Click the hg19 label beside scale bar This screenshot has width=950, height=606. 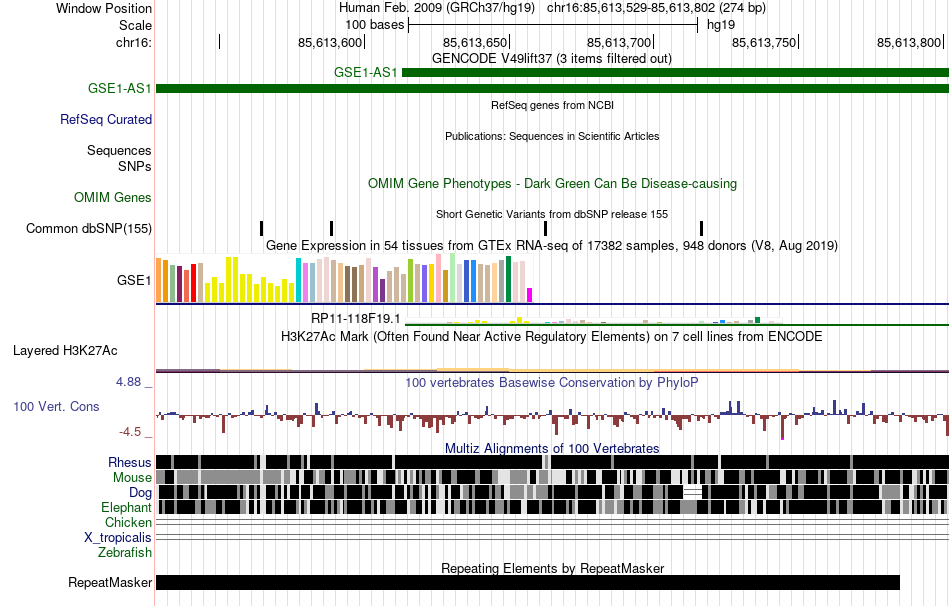coord(721,25)
